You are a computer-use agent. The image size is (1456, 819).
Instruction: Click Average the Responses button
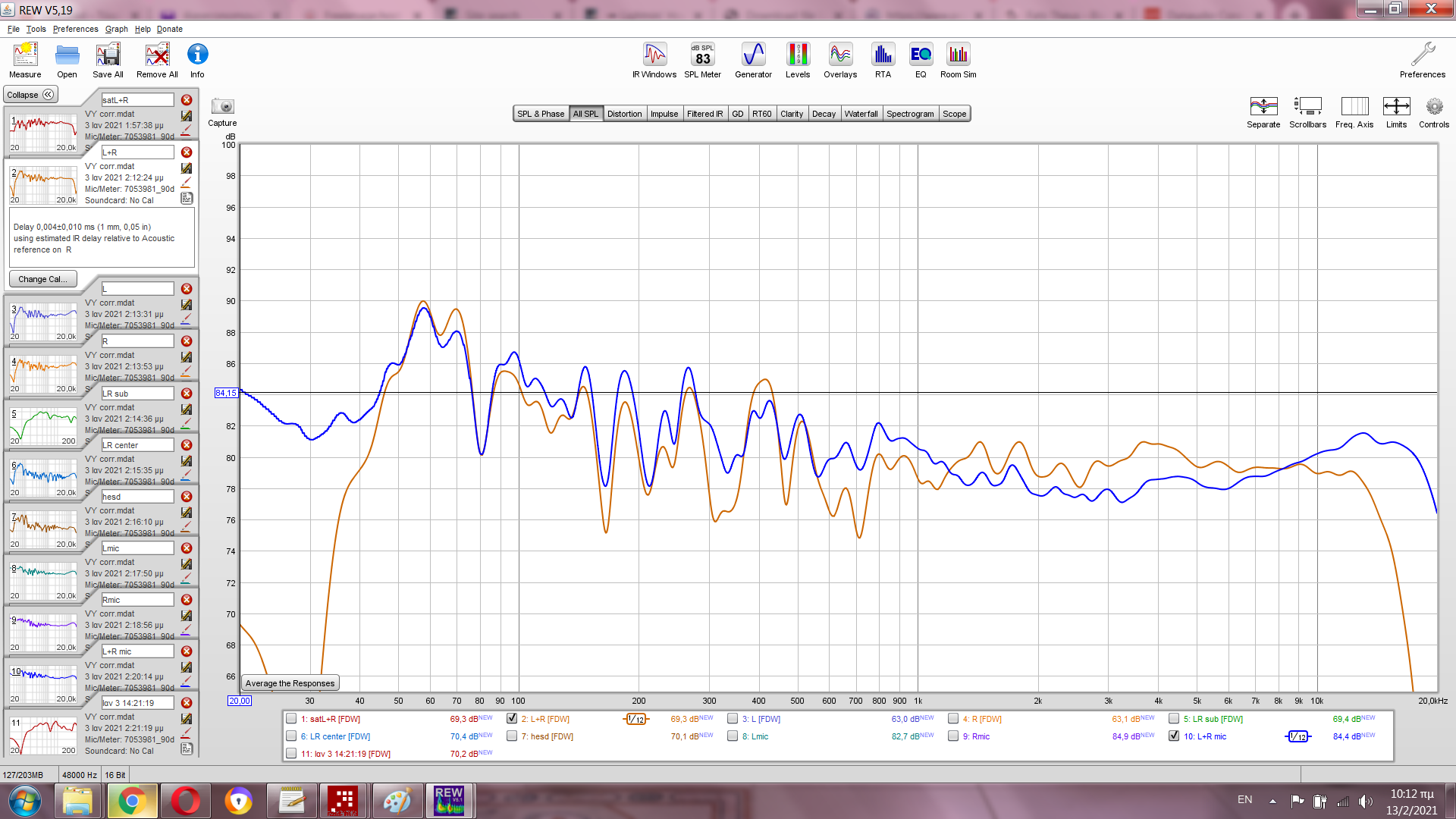click(x=290, y=683)
